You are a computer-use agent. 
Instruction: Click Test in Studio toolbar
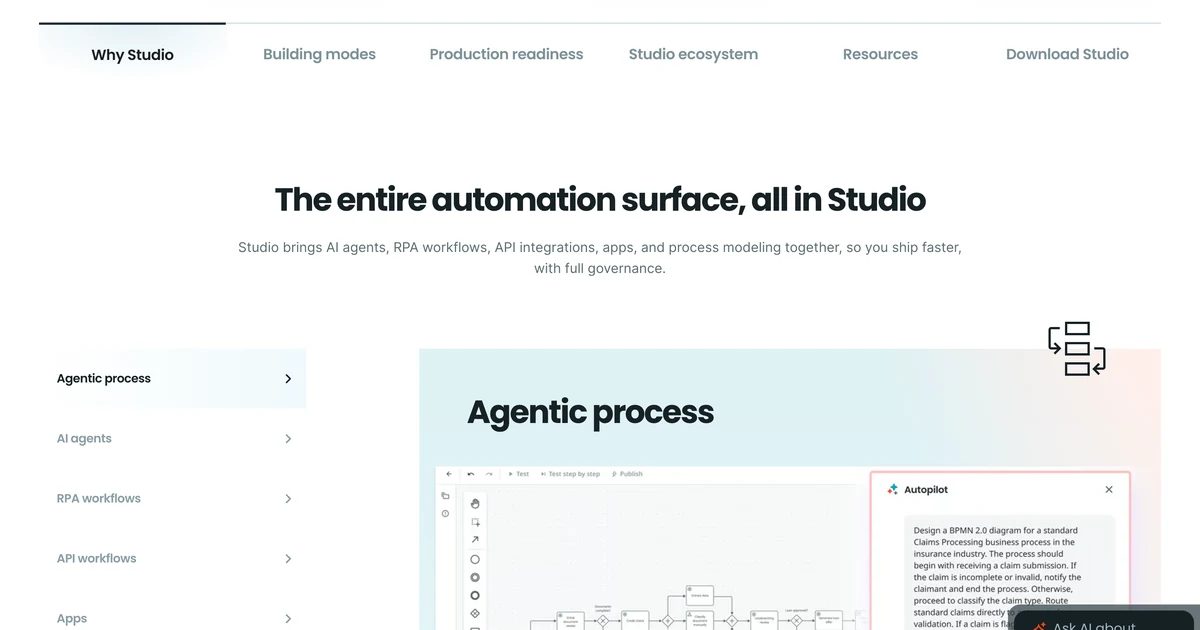[x=519, y=474]
